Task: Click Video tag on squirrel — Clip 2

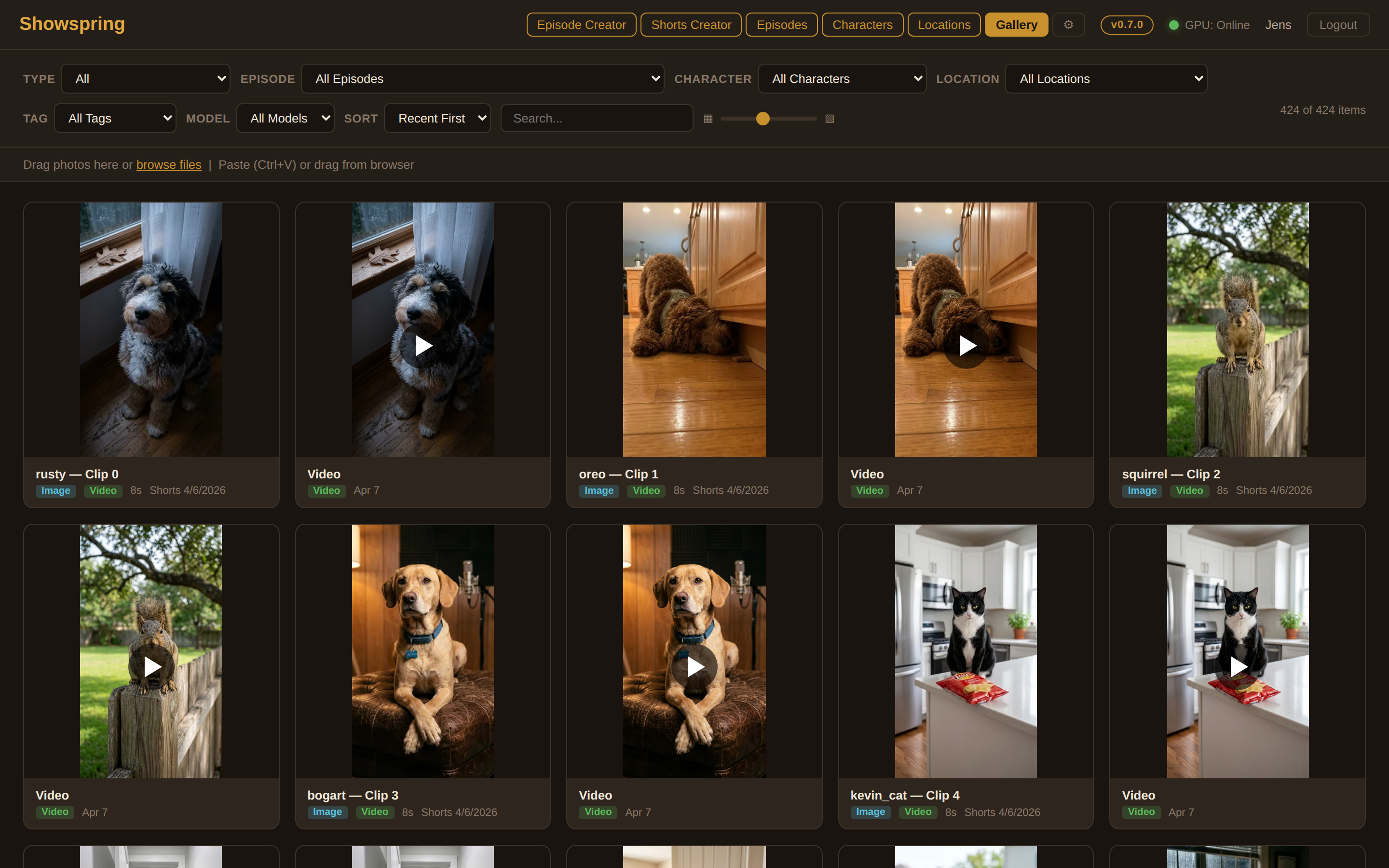Action: point(1190,491)
